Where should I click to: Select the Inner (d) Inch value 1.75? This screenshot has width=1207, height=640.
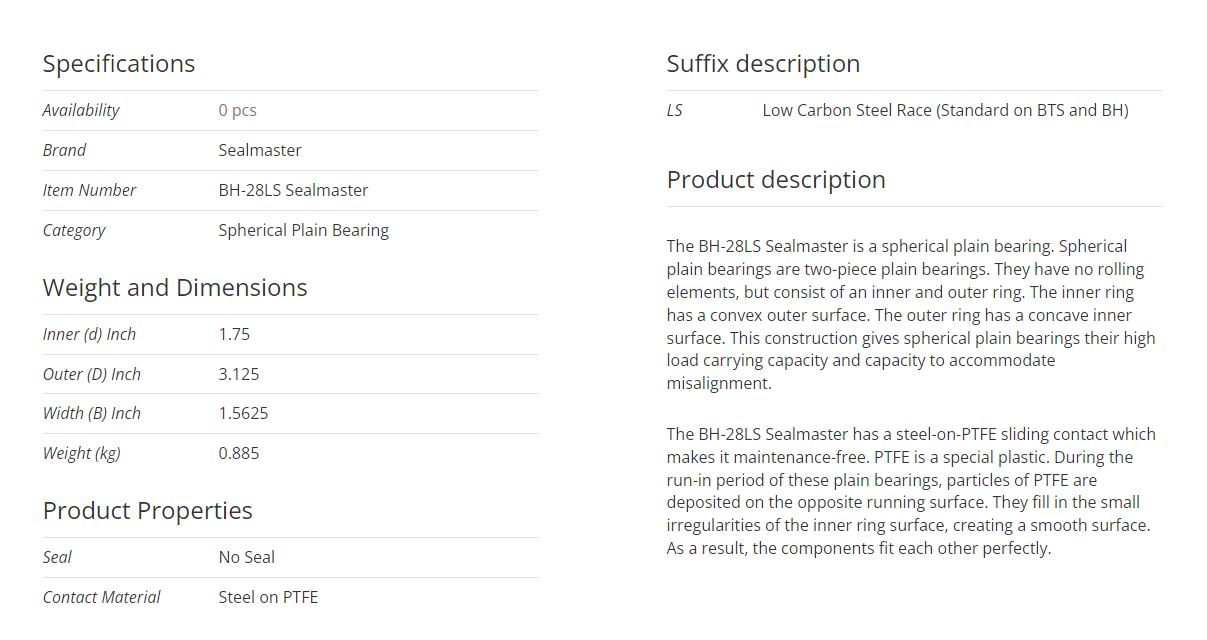[234, 334]
